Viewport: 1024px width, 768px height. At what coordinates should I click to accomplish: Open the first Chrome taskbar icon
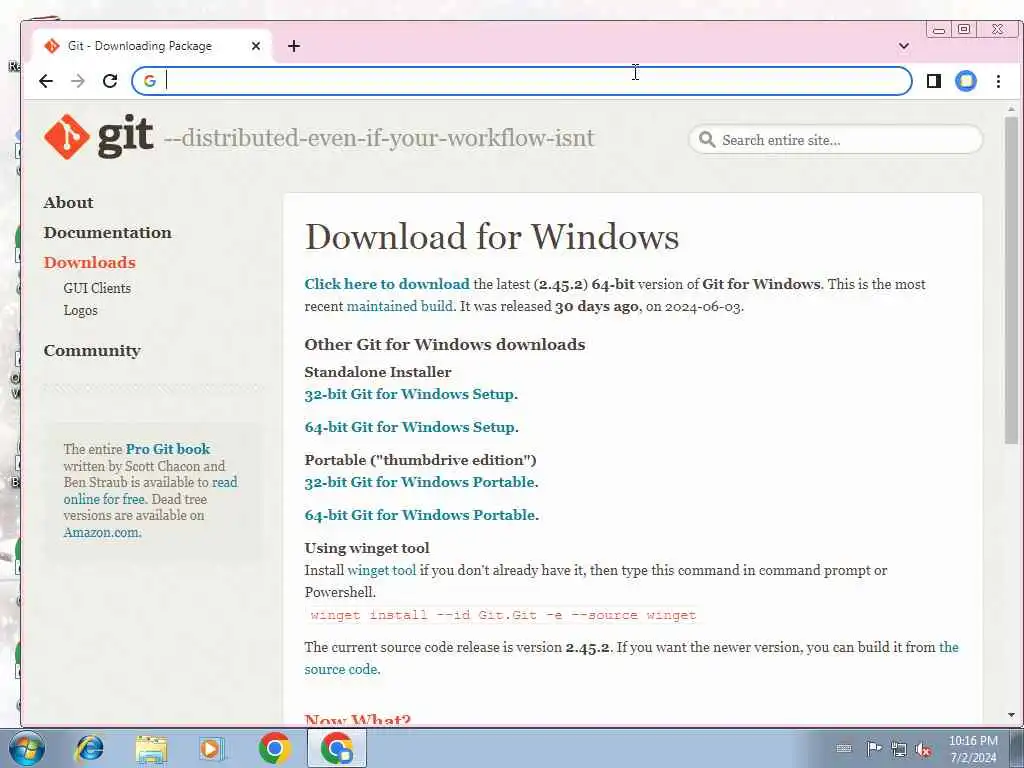coord(274,748)
